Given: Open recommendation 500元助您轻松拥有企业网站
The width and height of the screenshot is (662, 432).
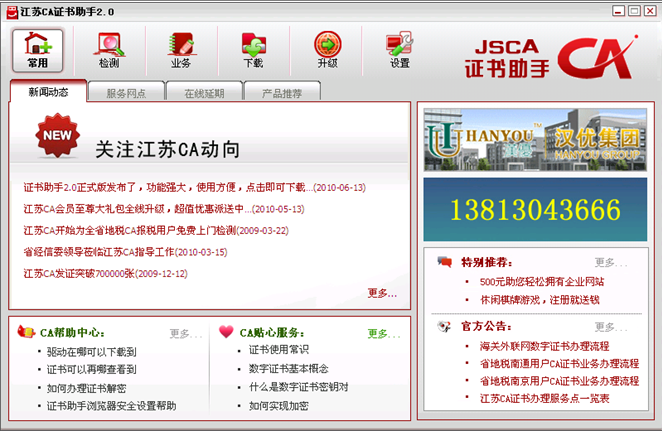Looking at the screenshot, I should [x=542, y=282].
